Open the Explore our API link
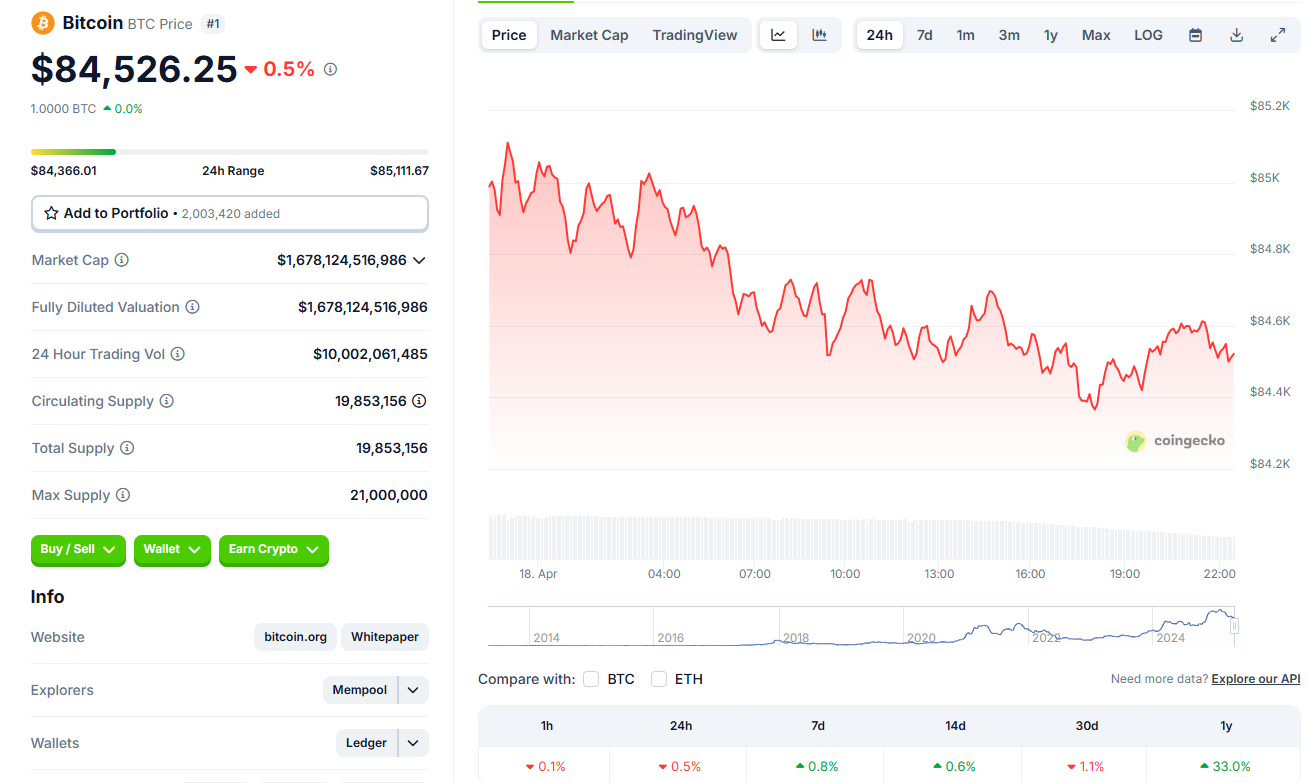This screenshot has width=1307, height=783. pos(1256,679)
